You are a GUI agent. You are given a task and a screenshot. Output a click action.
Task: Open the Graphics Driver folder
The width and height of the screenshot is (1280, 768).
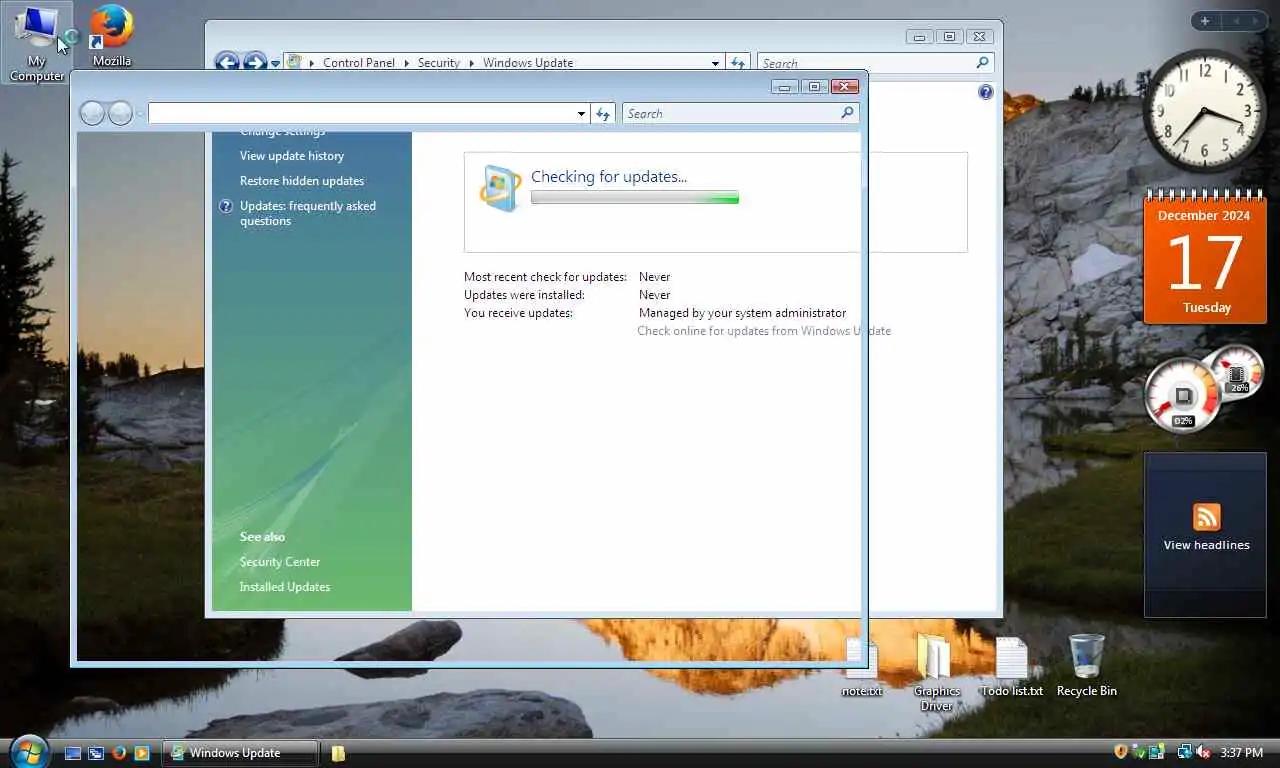click(x=936, y=672)
